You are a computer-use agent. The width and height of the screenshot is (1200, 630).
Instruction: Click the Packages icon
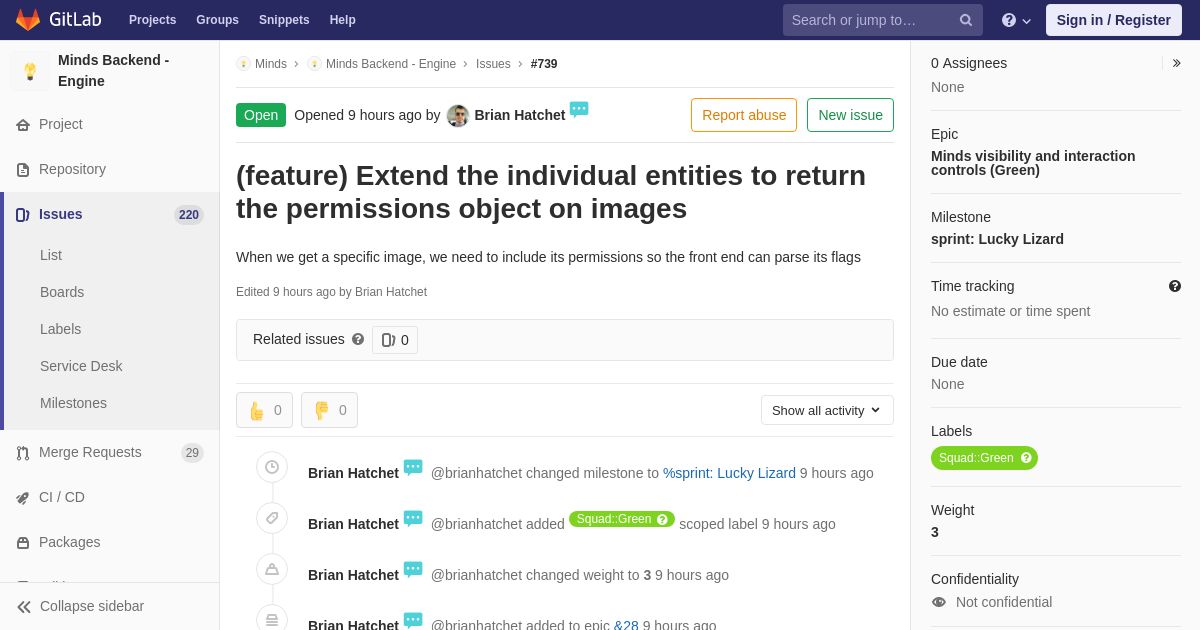pos(23,543)
